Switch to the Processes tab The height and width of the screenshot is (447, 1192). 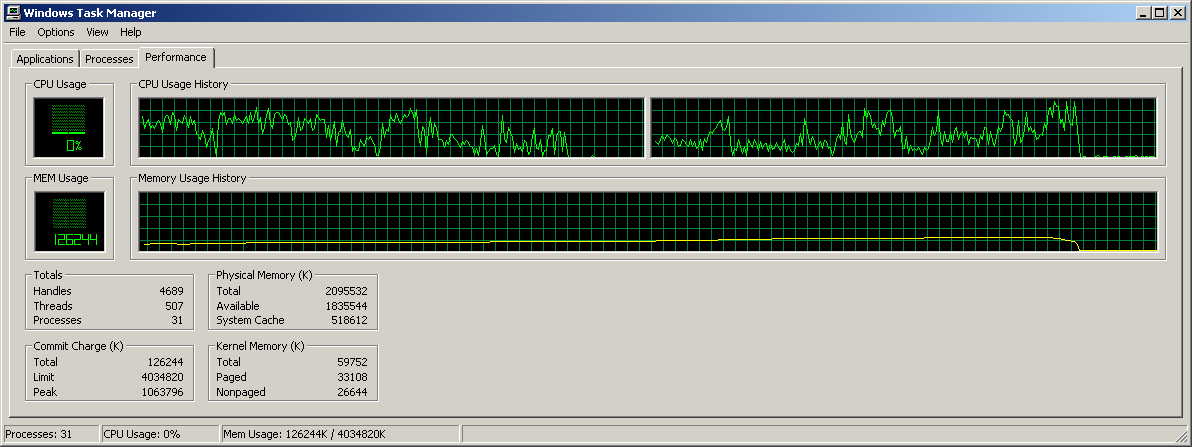[109, 59]
